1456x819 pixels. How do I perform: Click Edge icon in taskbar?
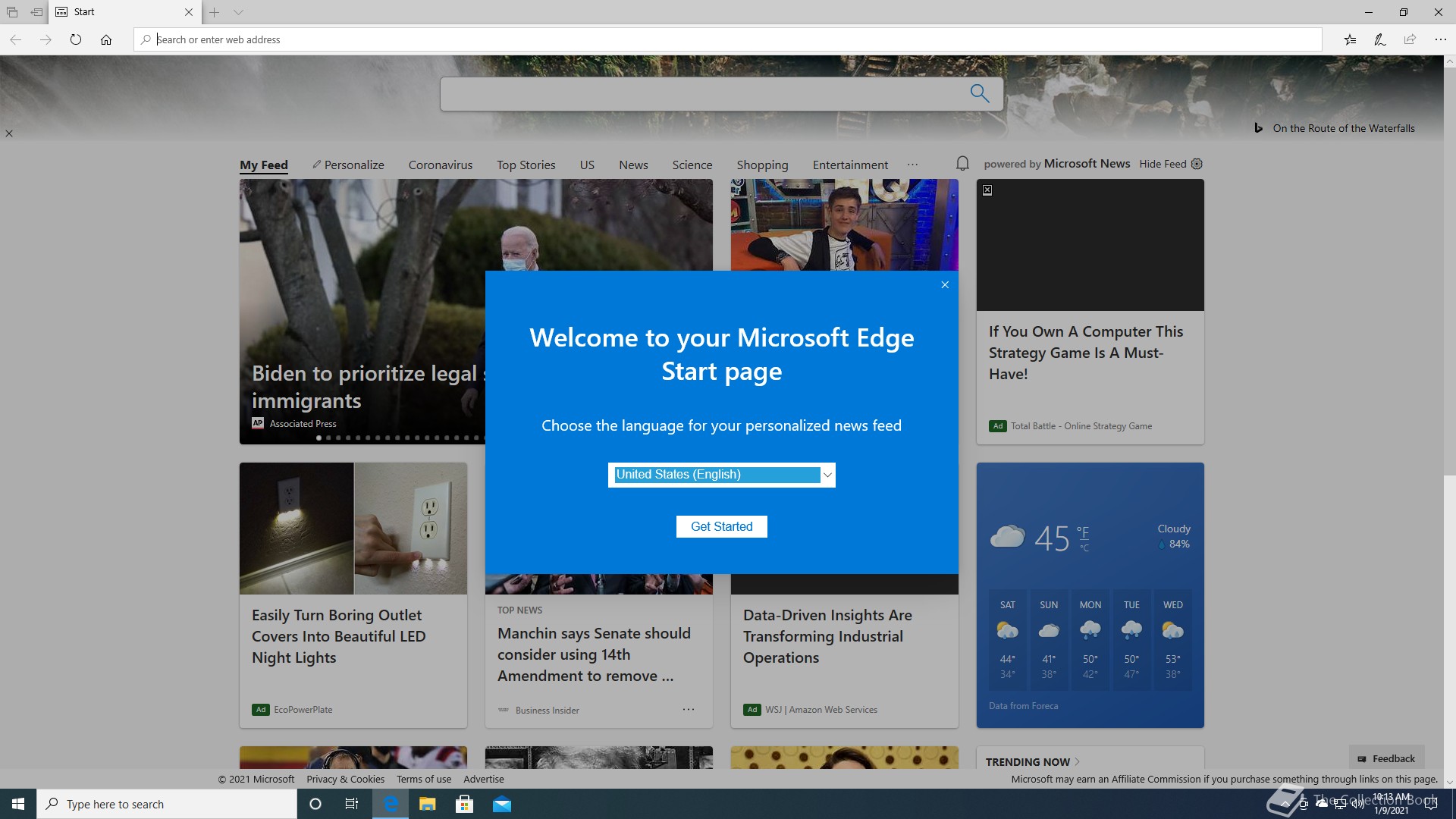point(391,804)
